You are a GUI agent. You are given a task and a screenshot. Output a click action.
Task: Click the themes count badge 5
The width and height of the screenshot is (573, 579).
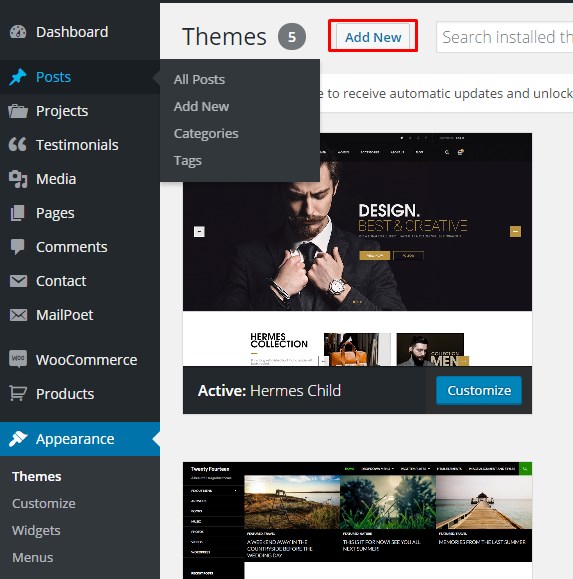[x=292, y=37]
